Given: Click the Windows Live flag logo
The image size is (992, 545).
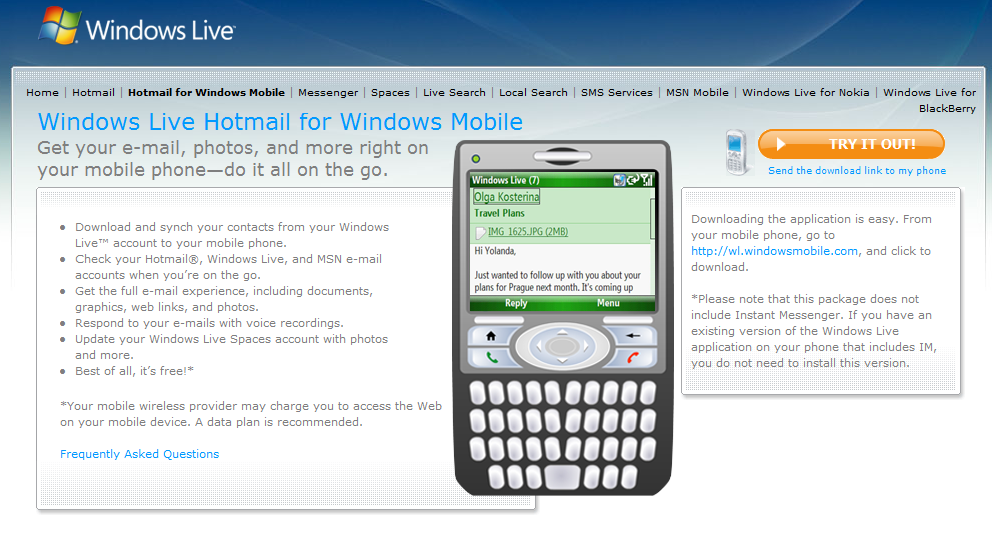Looking at the screenshot, I should pos(59,25).
